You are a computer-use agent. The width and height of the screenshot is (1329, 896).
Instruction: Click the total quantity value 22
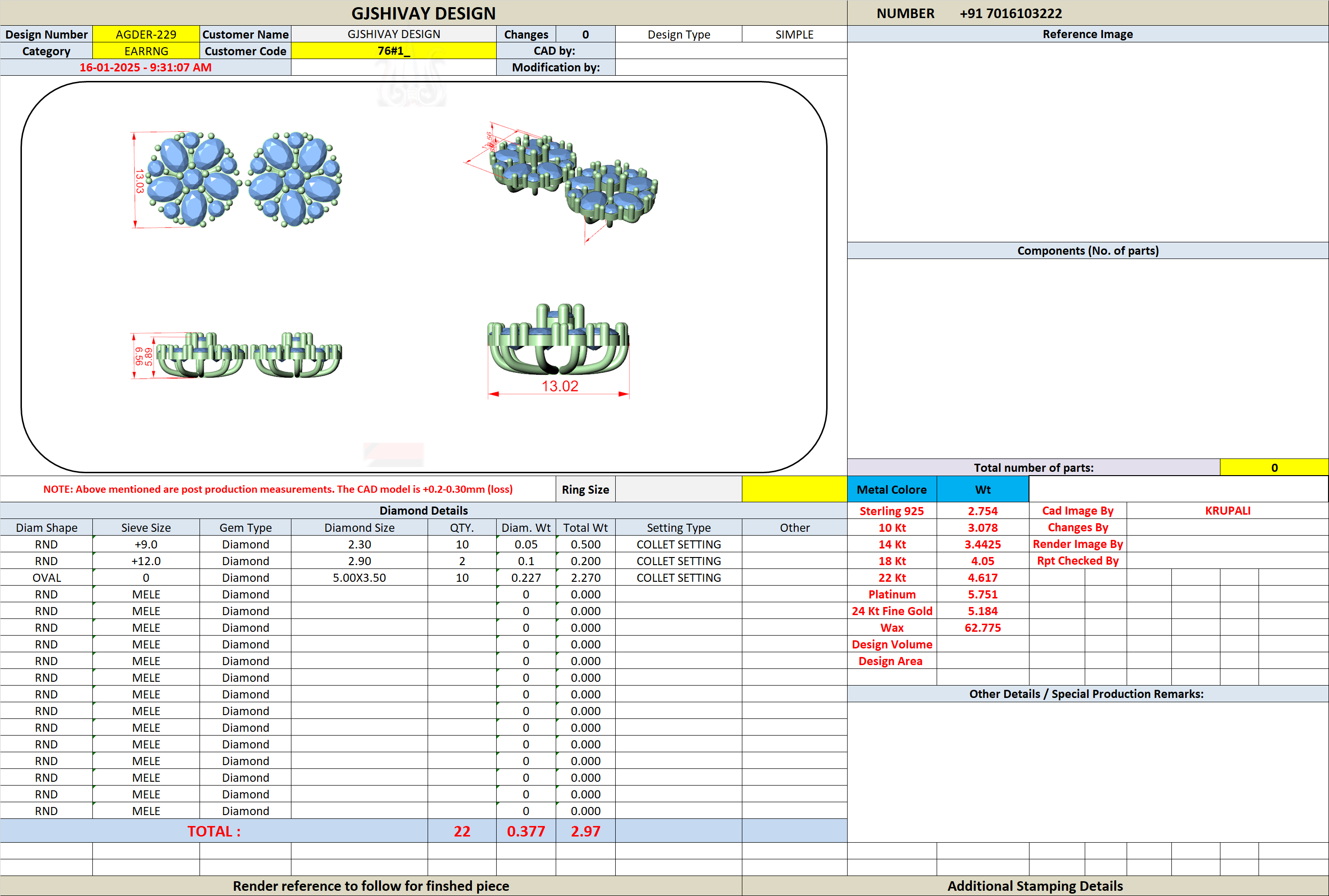coord(462,831)
